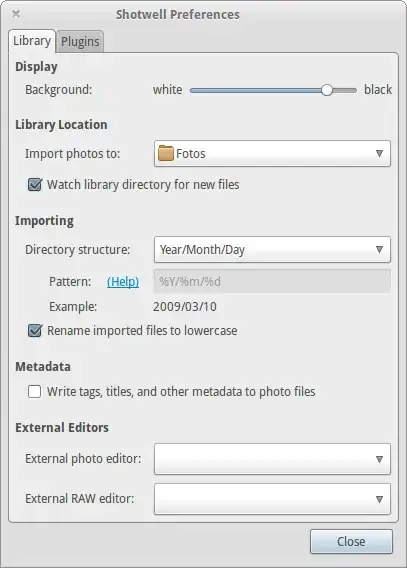
Task: Click the X icon in title bar
Action: (16, 14)
